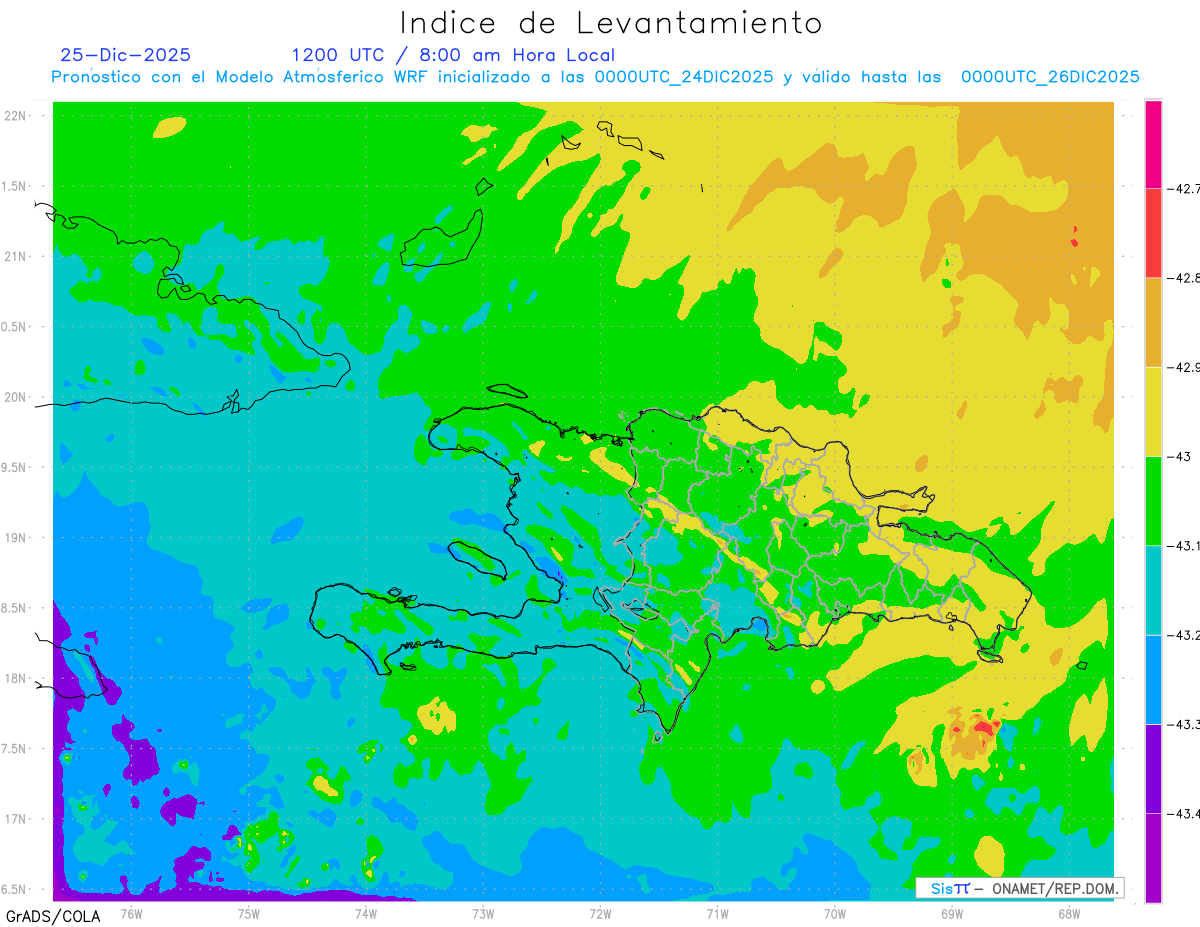Click "1200 UTC / 8:00 am Hora Local"
The image size is (1200, 927).
pyautogui.click(x=453, y=55)
